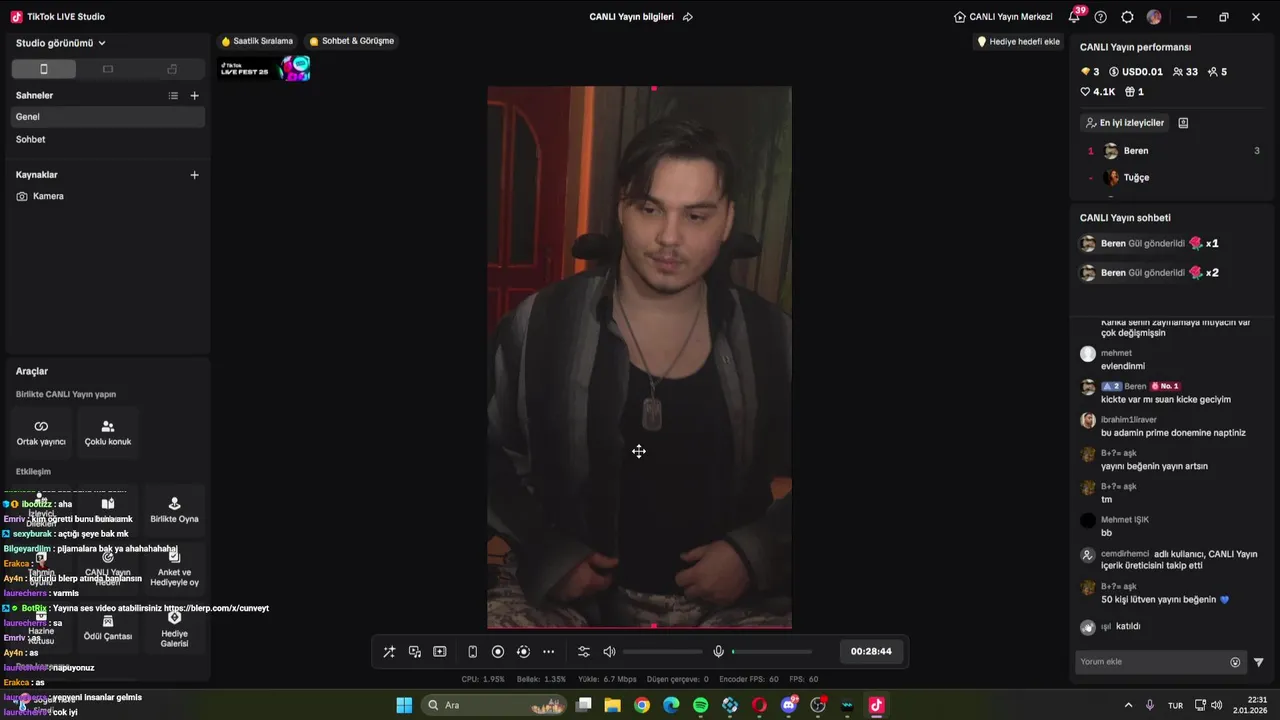This screenshot has height=720, width=1280.
Task: Click the phone preview icon in bottom toolbar
Action: (x=473, y=652)
